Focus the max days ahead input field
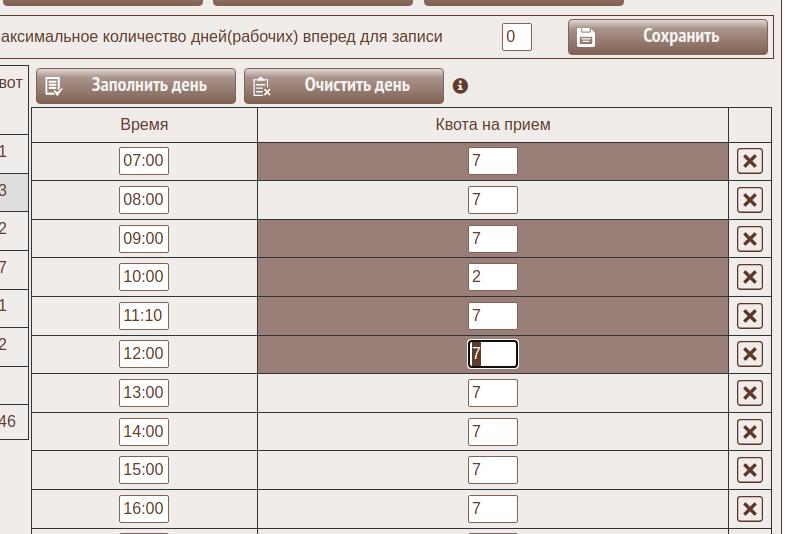This screenshot has width=795, height=534. 516,37
